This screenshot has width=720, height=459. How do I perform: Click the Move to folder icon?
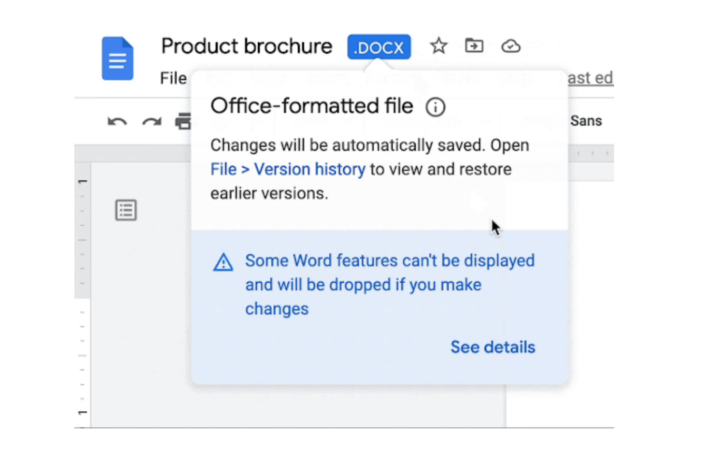pyautogui.click(x=474, y=46)
